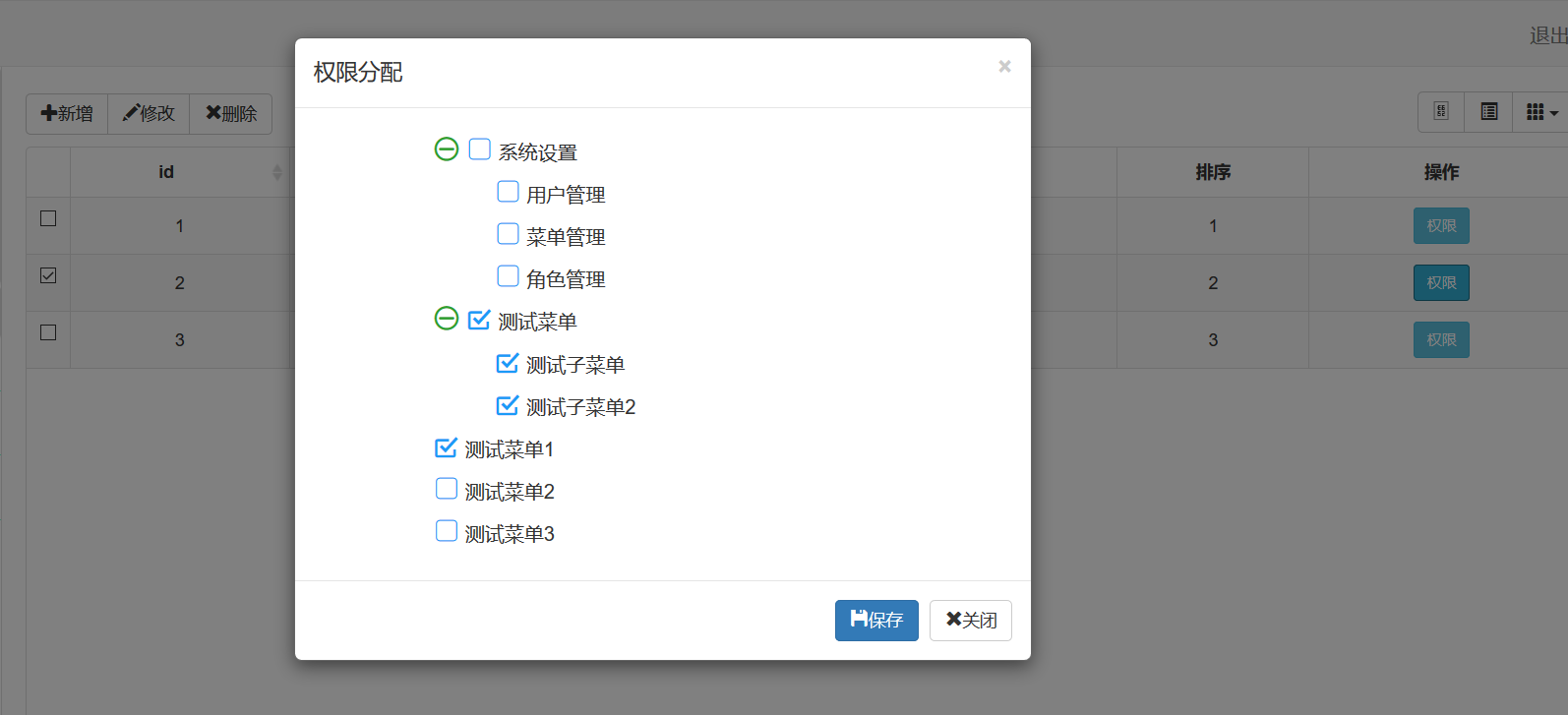Toggle pagination view icon in table toolbar
The image size is (1568, 715).
pos(1441,112)
